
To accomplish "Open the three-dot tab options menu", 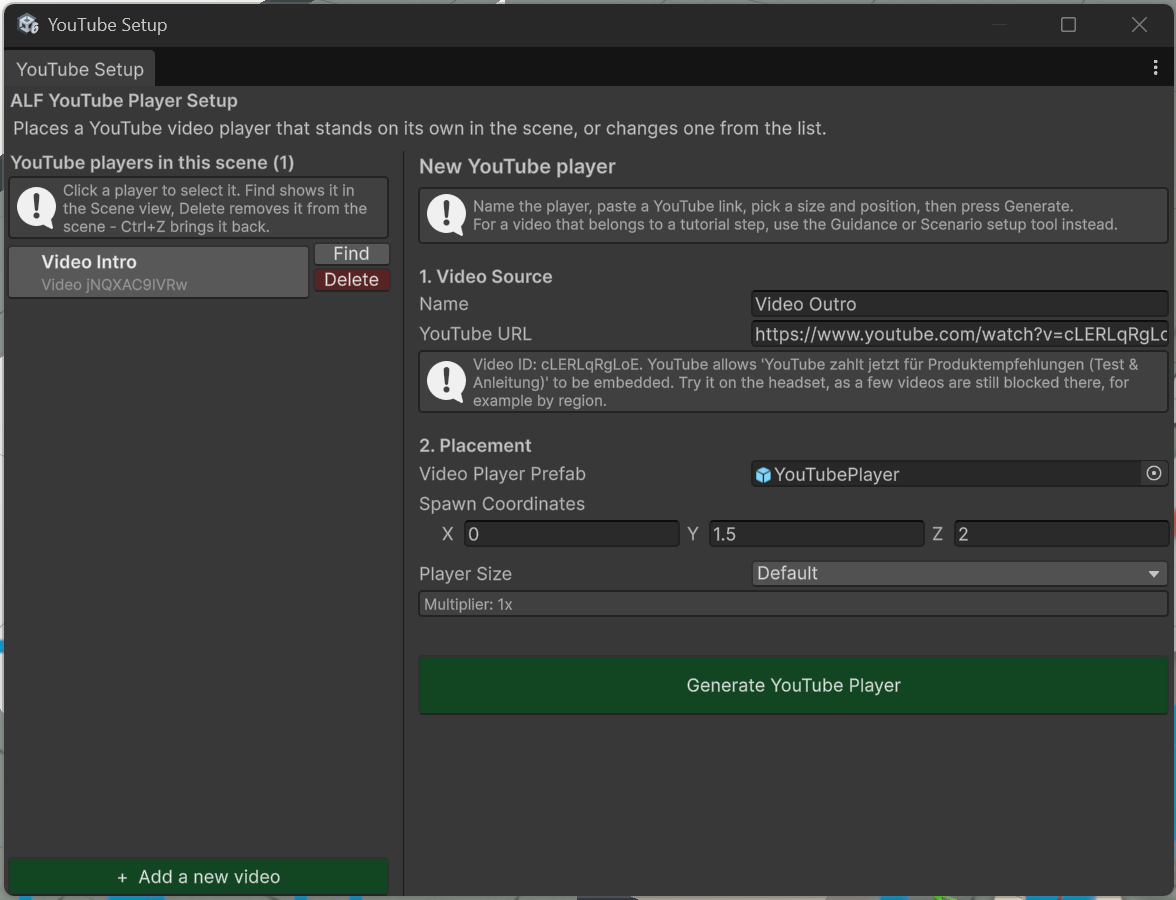I will click(1155, 68).
